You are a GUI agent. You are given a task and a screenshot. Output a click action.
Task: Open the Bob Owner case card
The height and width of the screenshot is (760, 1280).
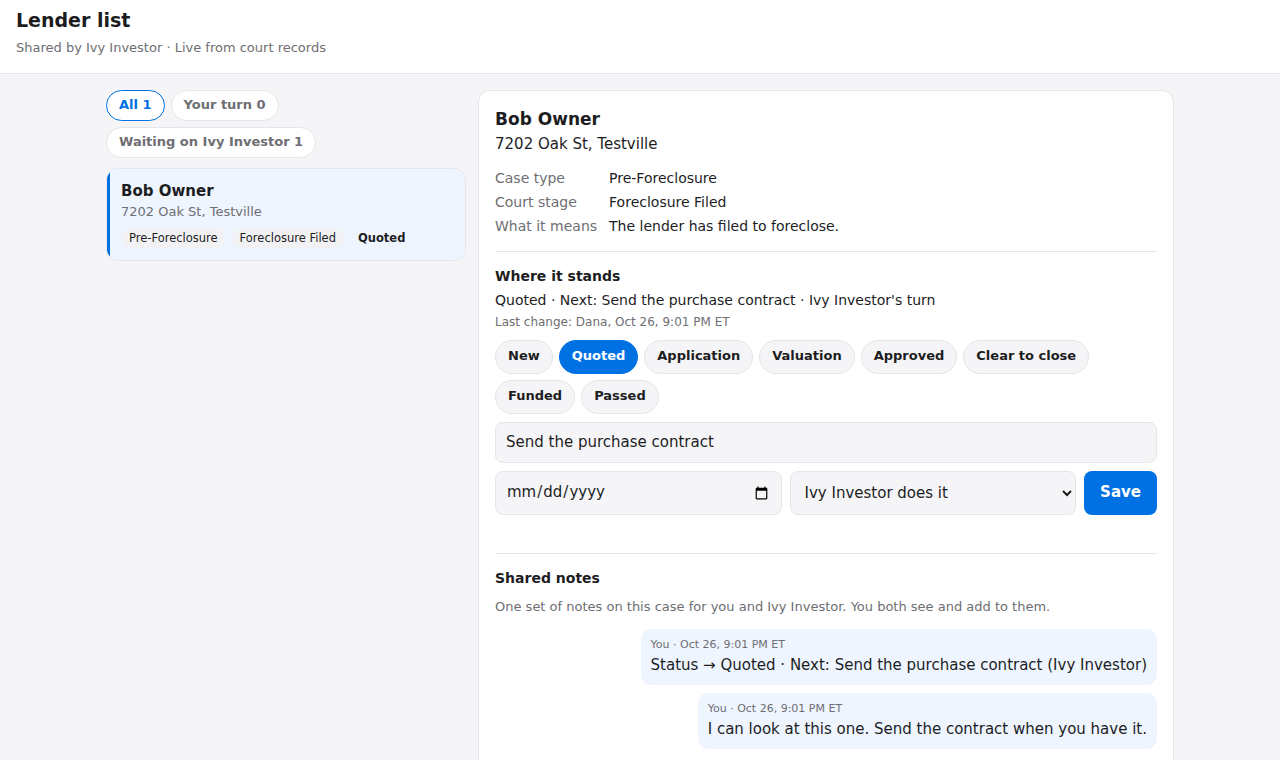pyautogui.click(x=286, y=214)
